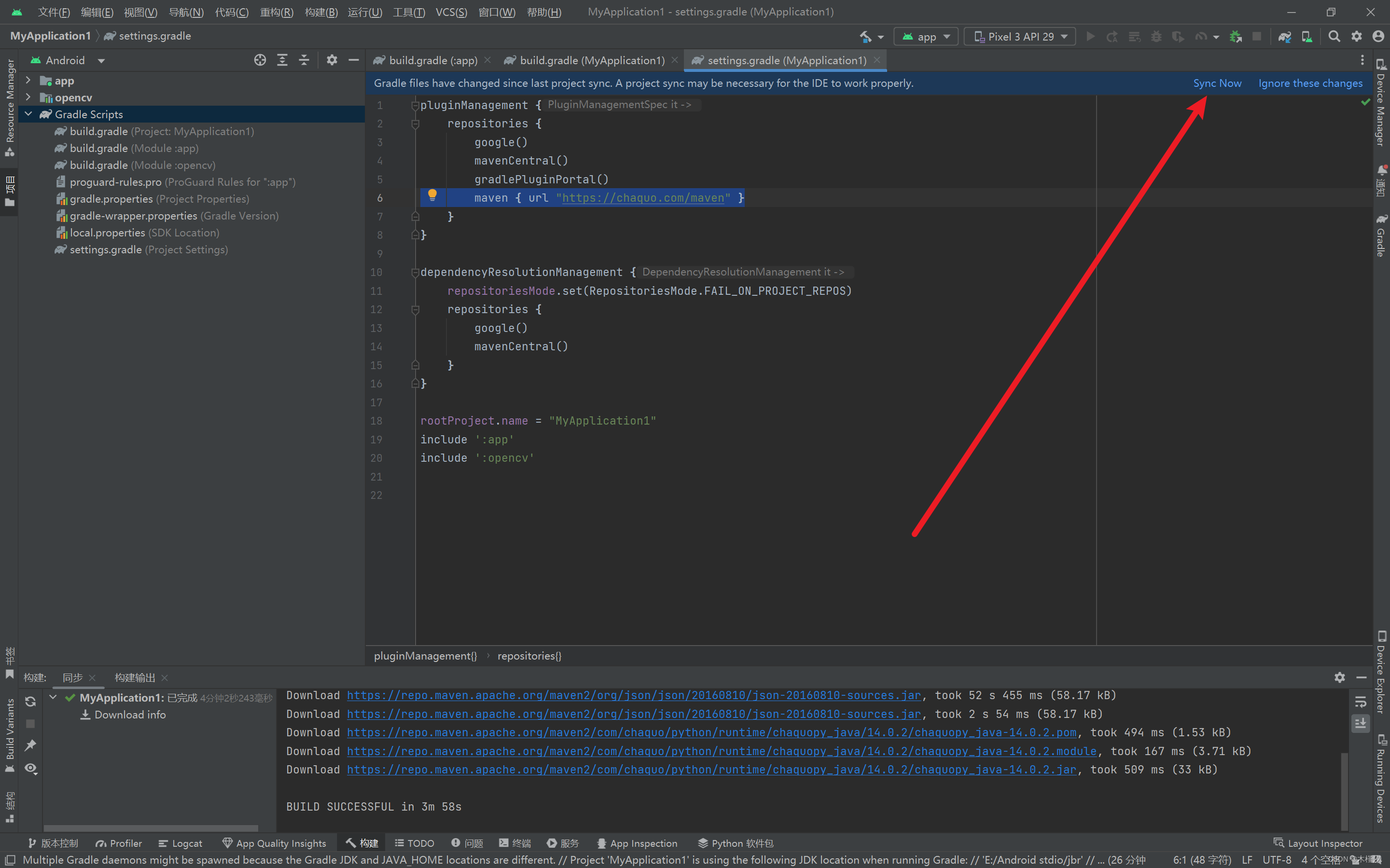Click the Attach Debugger to Android Process icon
The width and height of the screenshot is (1390, 868).
coord(1236,37)
